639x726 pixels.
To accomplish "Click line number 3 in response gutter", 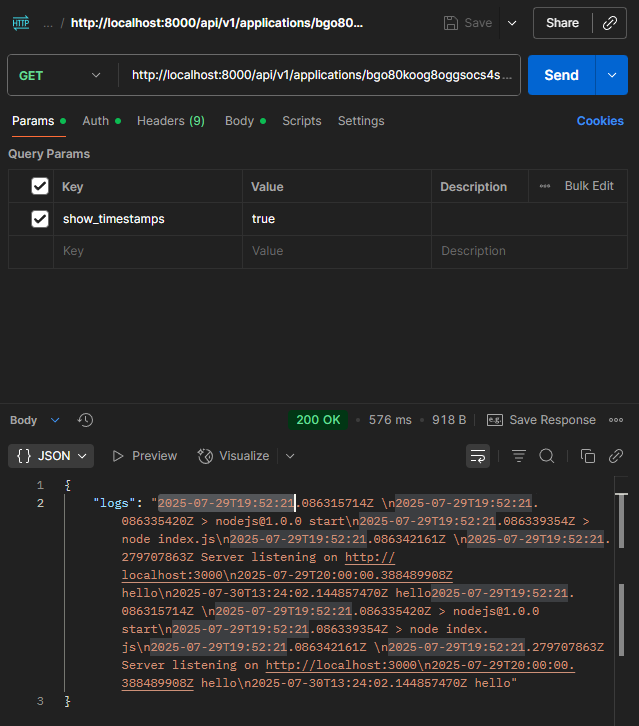I will (40, 701).
